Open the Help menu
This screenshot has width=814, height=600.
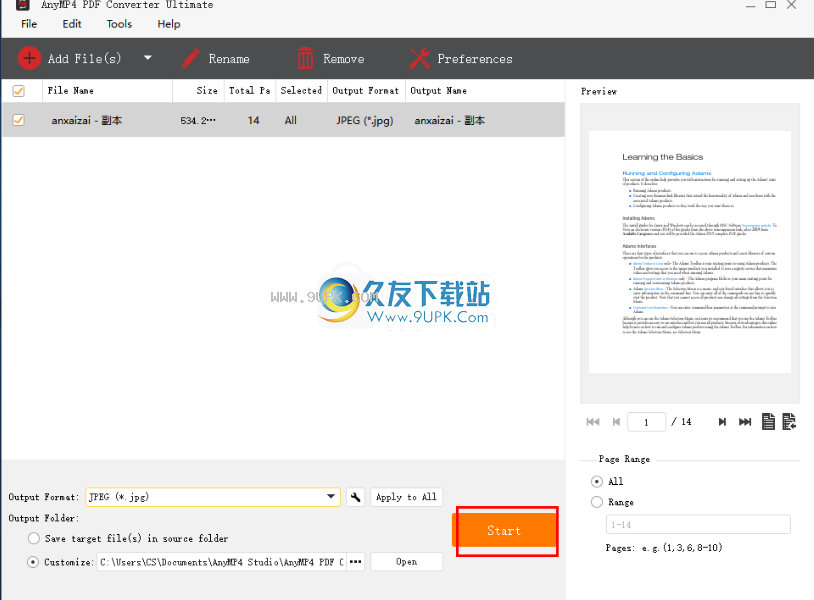[169, 24]
